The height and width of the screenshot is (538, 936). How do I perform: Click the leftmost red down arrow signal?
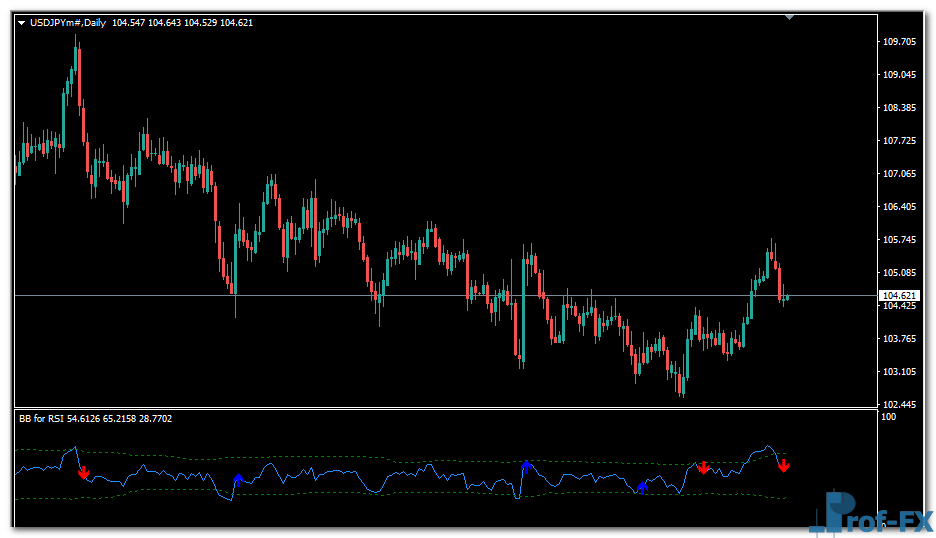point(84,471)
